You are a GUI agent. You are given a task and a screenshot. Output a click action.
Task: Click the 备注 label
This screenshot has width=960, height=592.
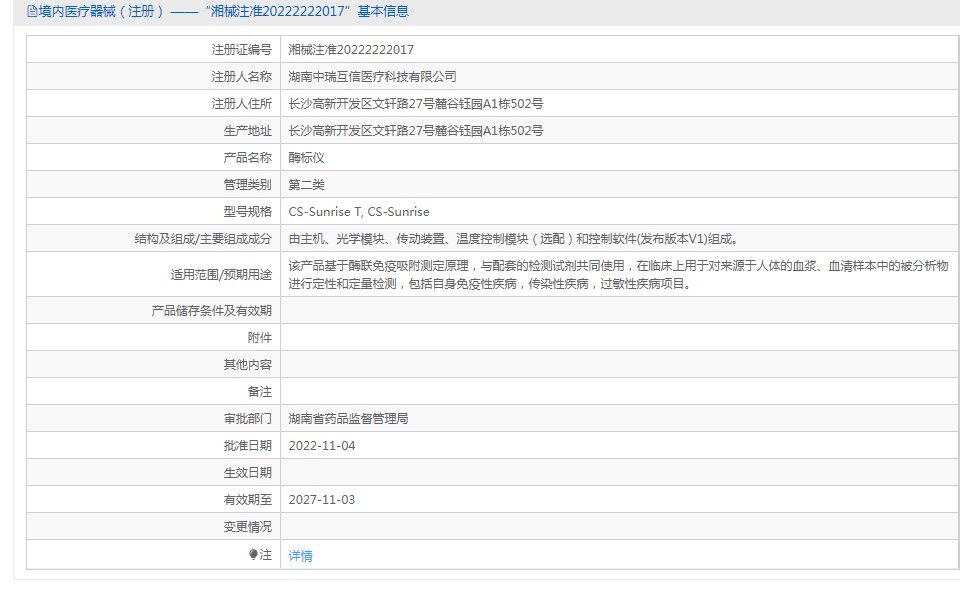tap(260, 391)
